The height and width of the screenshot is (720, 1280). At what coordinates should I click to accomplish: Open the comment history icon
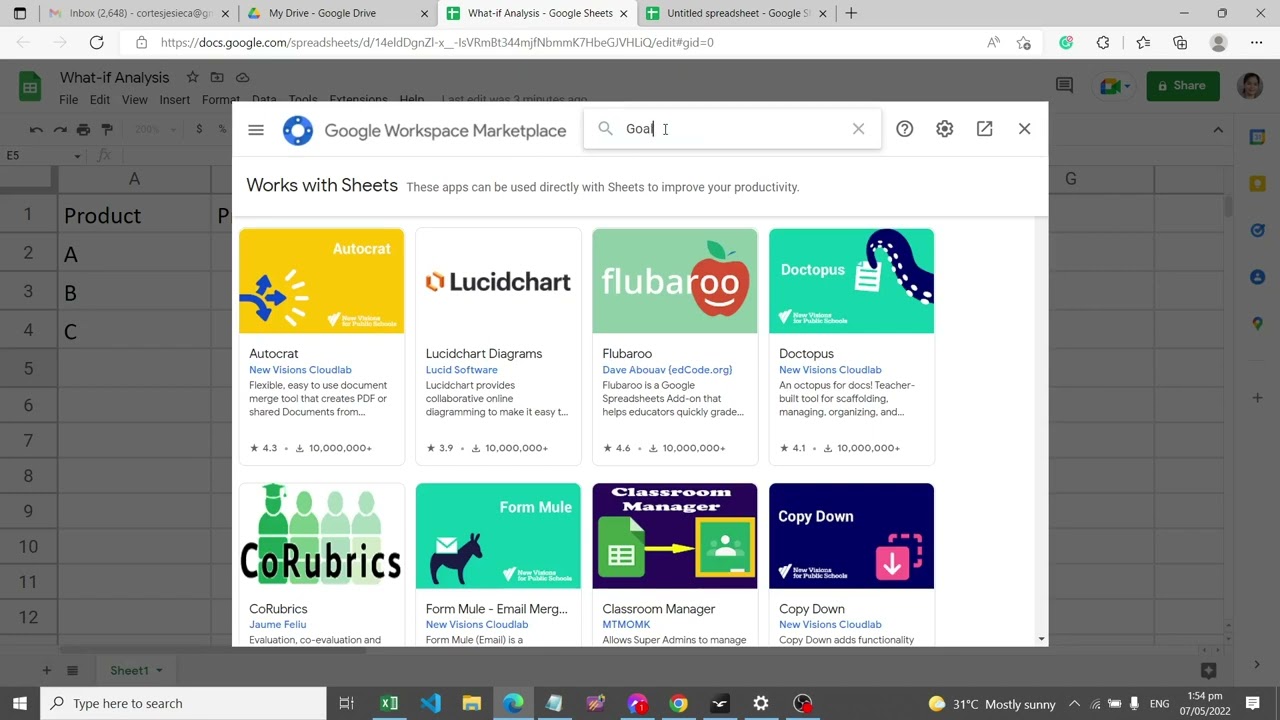pyautogui.click(x=1065, y=86)
